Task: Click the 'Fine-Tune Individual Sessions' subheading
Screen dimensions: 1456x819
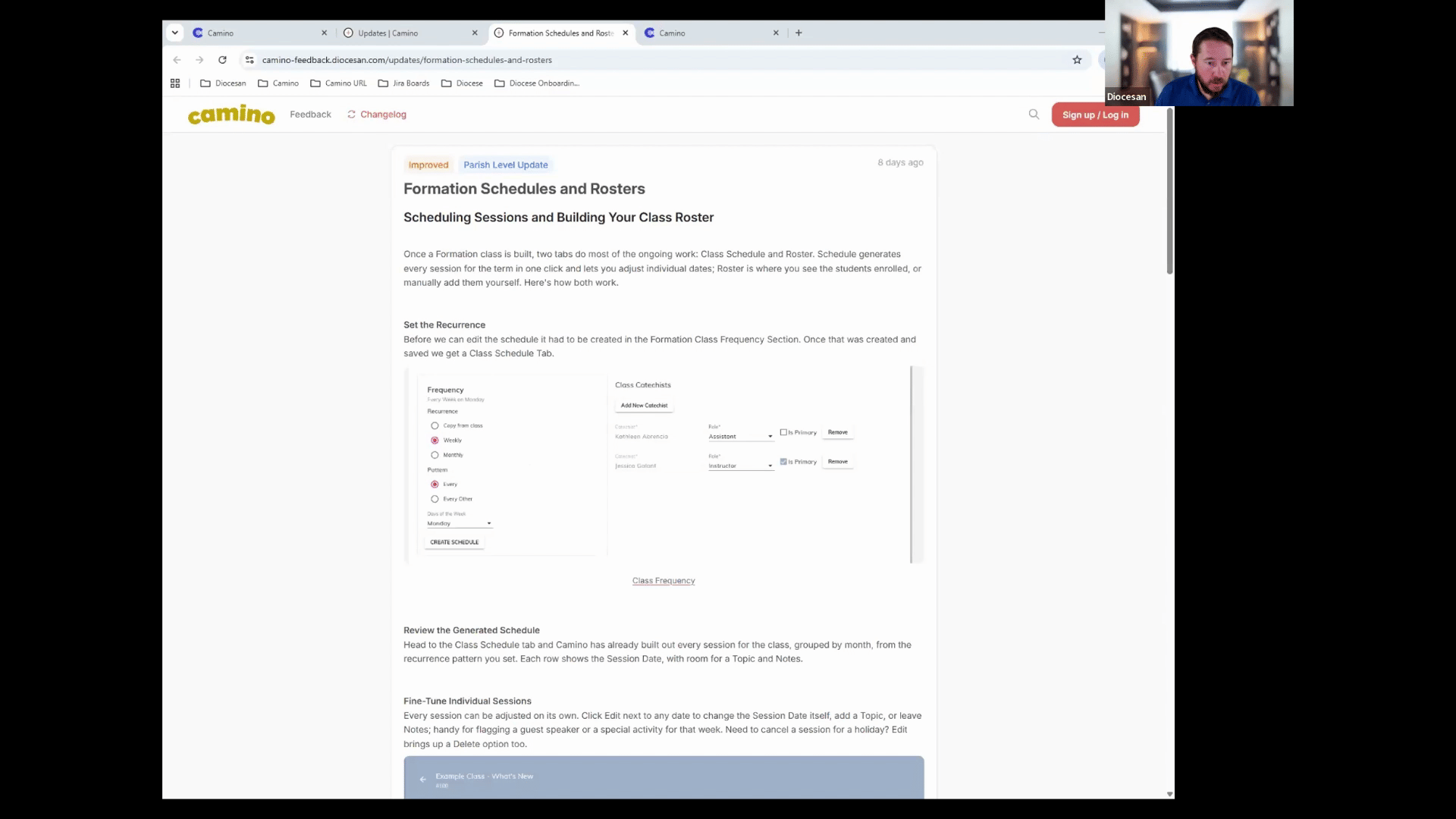Action: coord(467,701)
